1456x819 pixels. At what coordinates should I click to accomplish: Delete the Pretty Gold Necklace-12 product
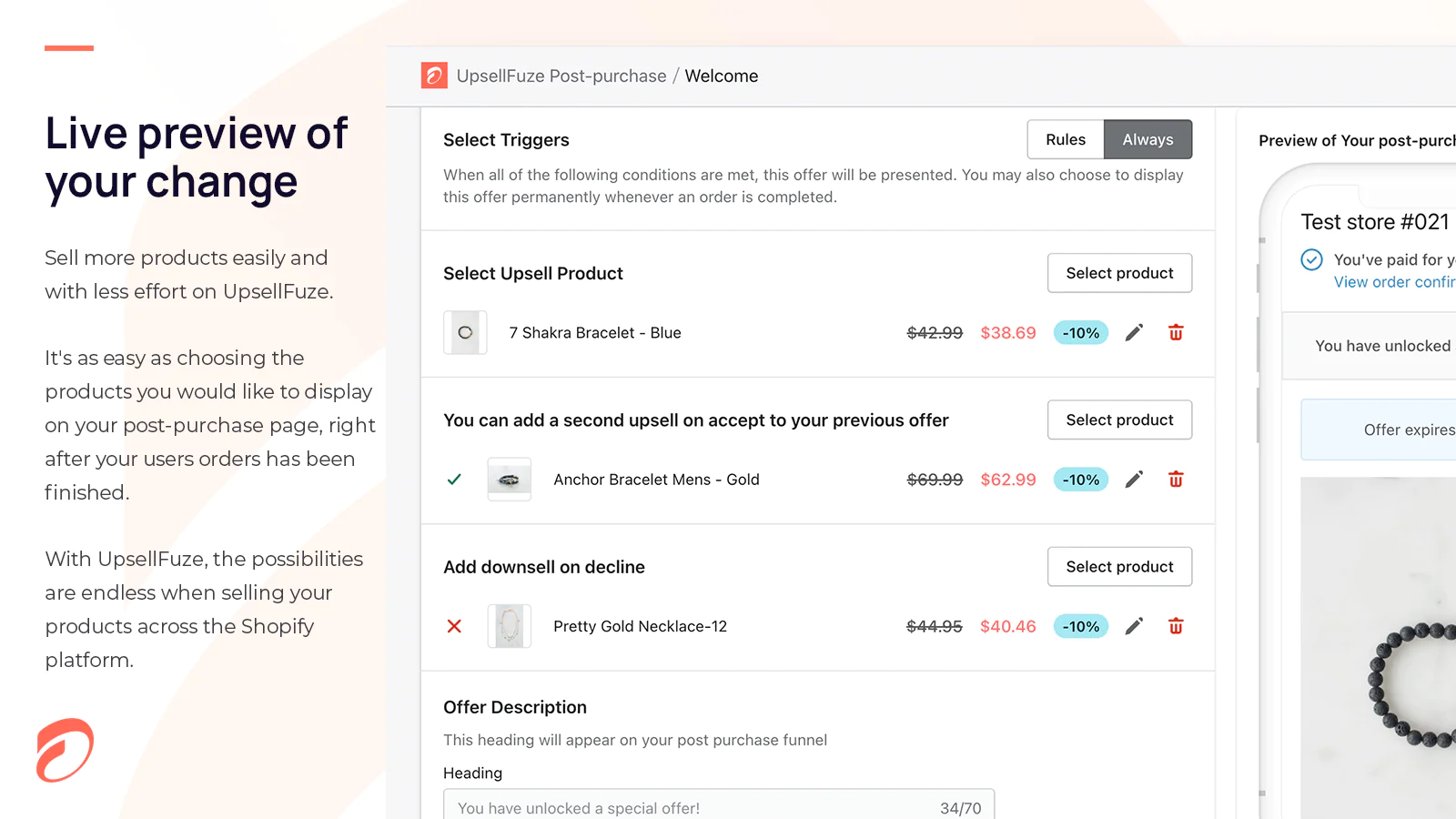pos(1176,626)
